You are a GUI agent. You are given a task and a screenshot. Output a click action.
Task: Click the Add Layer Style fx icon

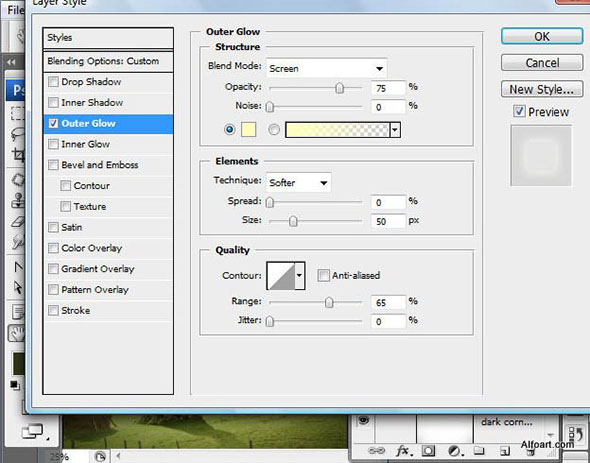(403, 451)
